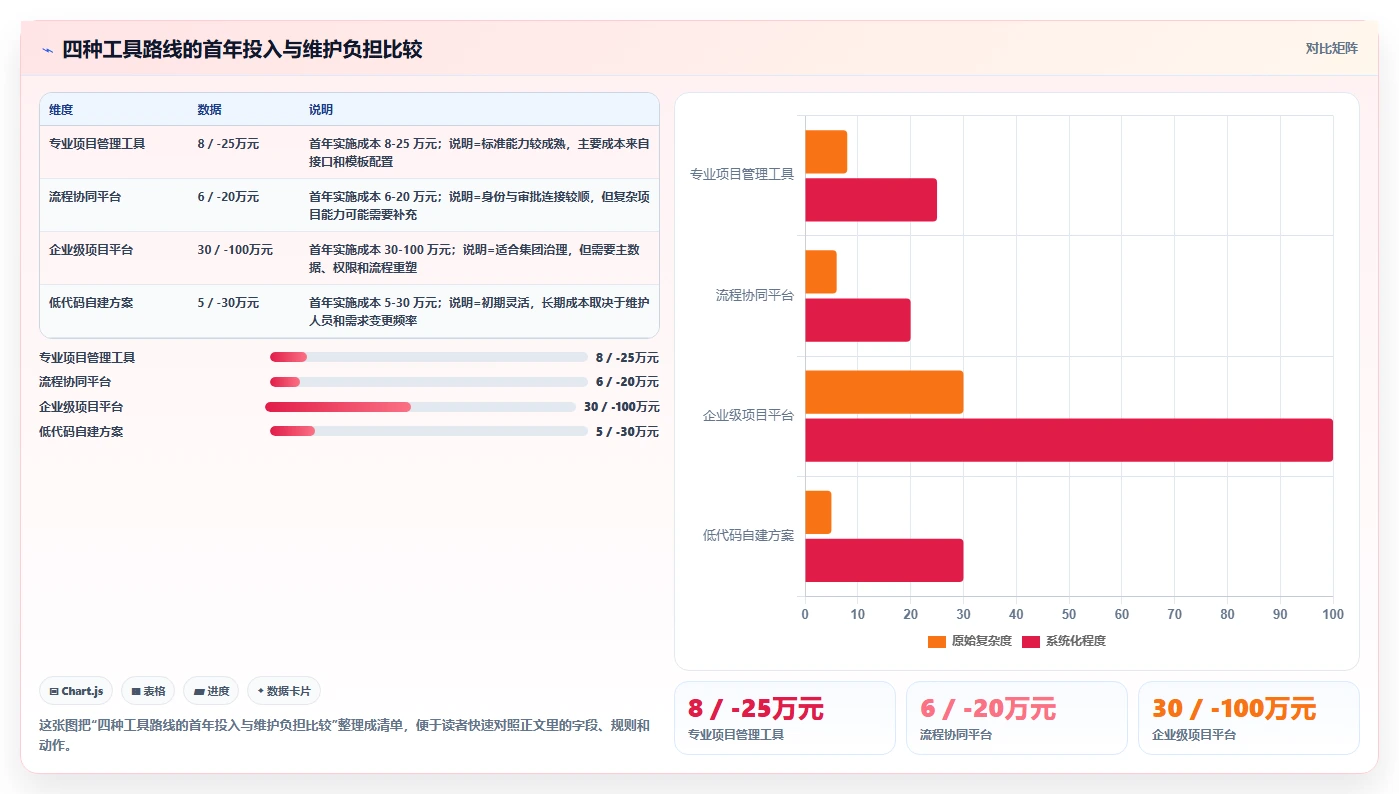
Task: Click the 低代码自建方案 chart axis label
Action: pyautogui.click(x=748, y=536)
